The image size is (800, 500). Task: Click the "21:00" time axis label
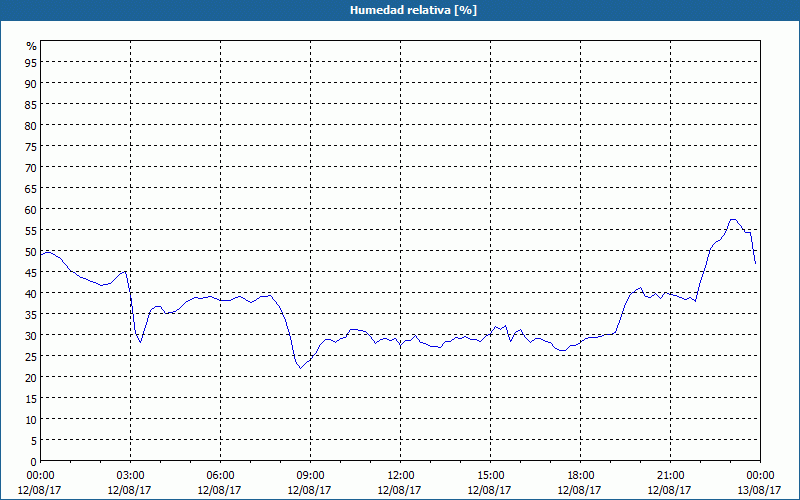click(670, 476)
